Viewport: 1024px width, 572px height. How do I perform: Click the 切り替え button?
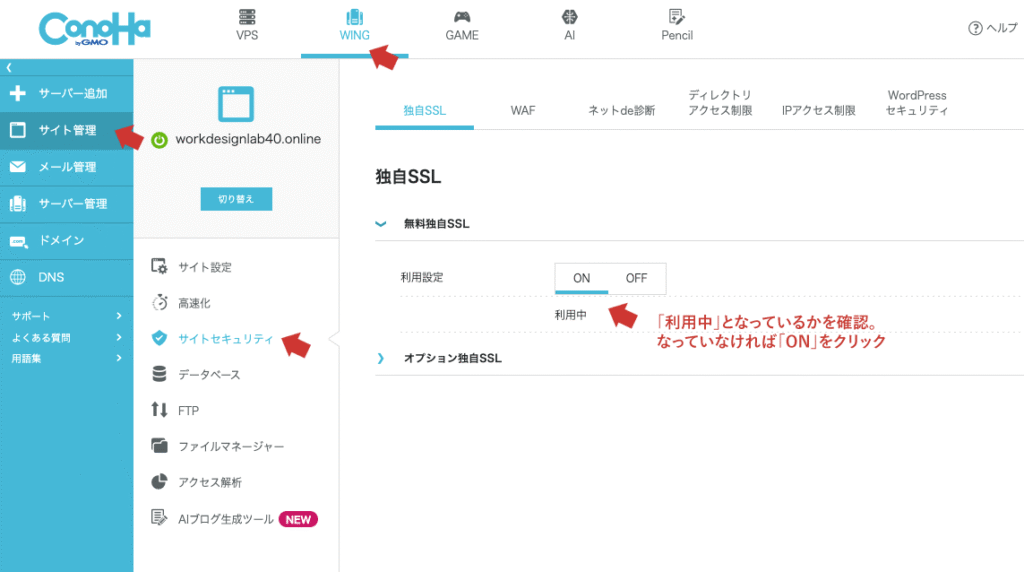[236, 199]
